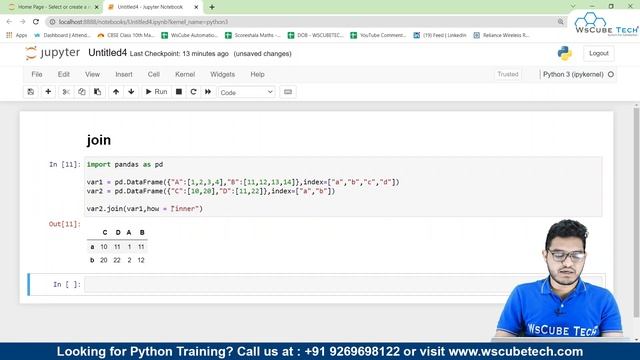Cut selected cells with the scissors icon

66,92
